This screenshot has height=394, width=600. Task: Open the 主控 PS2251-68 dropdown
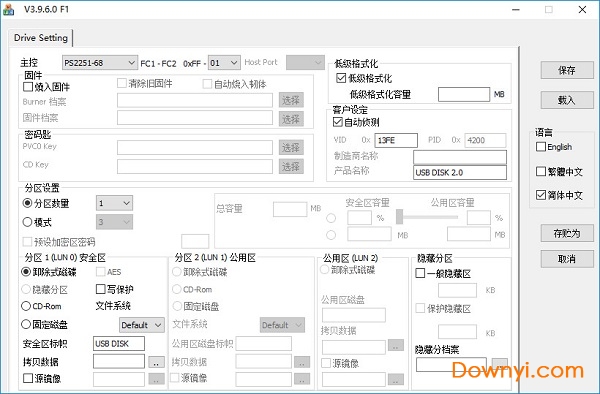(x=99, y=63)
